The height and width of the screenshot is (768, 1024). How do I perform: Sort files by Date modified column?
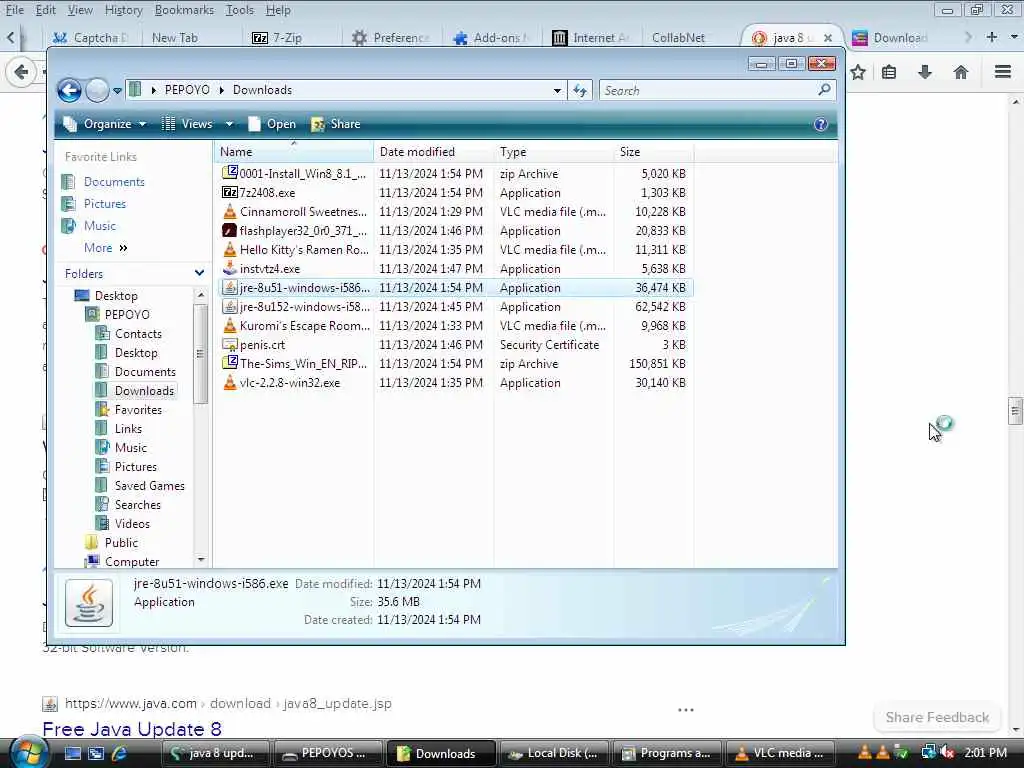[x=434, y=152]
